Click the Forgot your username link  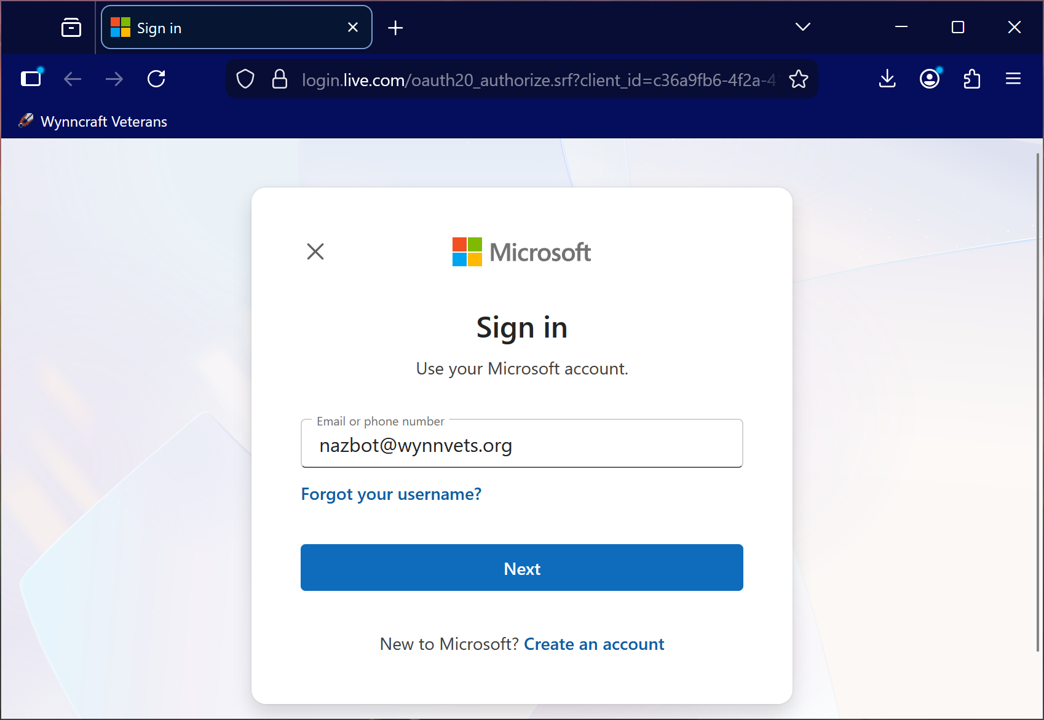[390, 493]
